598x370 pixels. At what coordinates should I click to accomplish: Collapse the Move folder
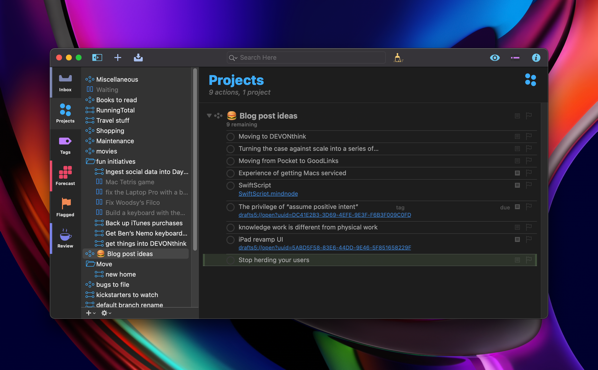point(90,264)
